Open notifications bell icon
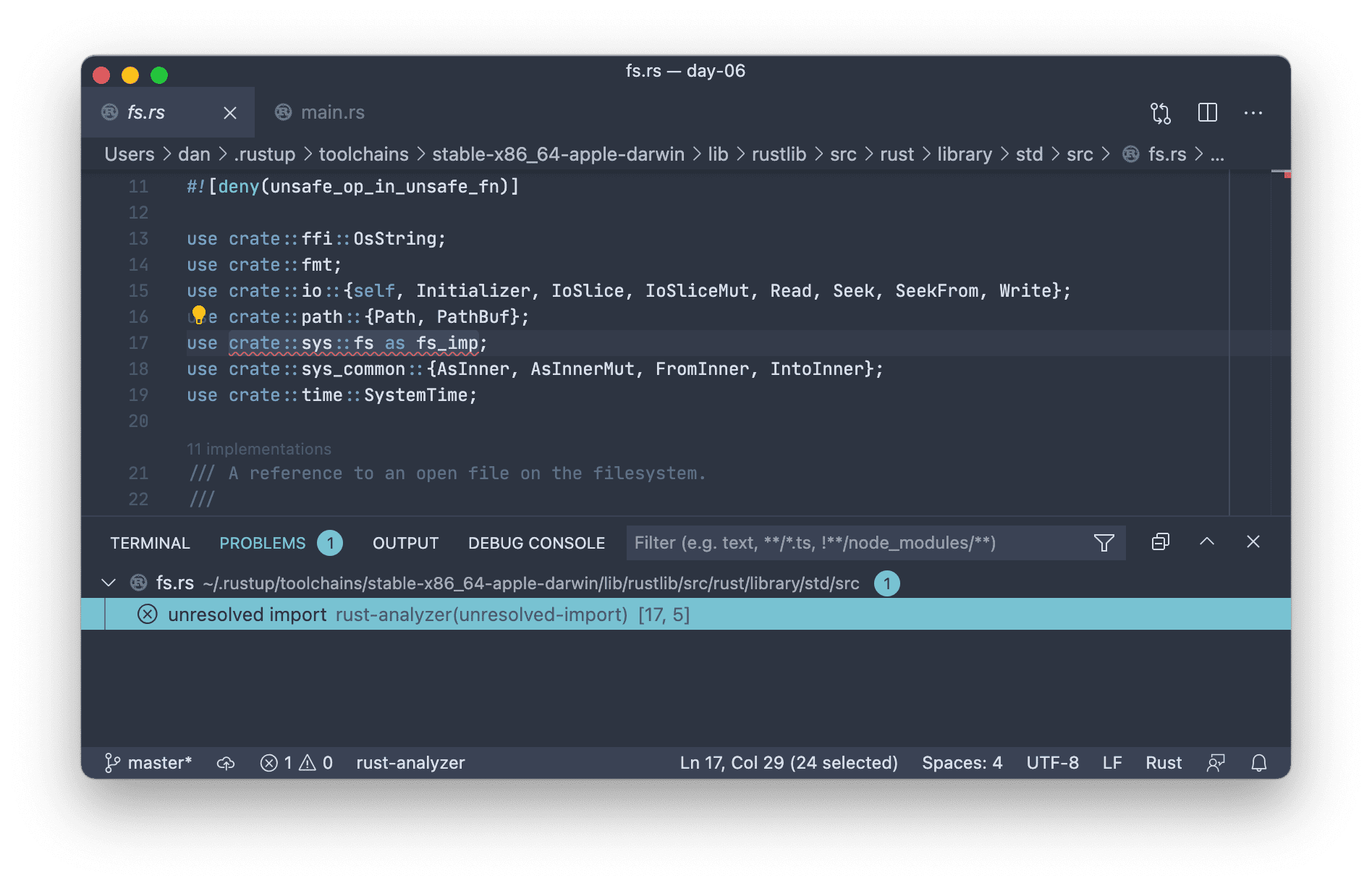This screenshot has width=1372, height=886. [x=1259, y=763]
